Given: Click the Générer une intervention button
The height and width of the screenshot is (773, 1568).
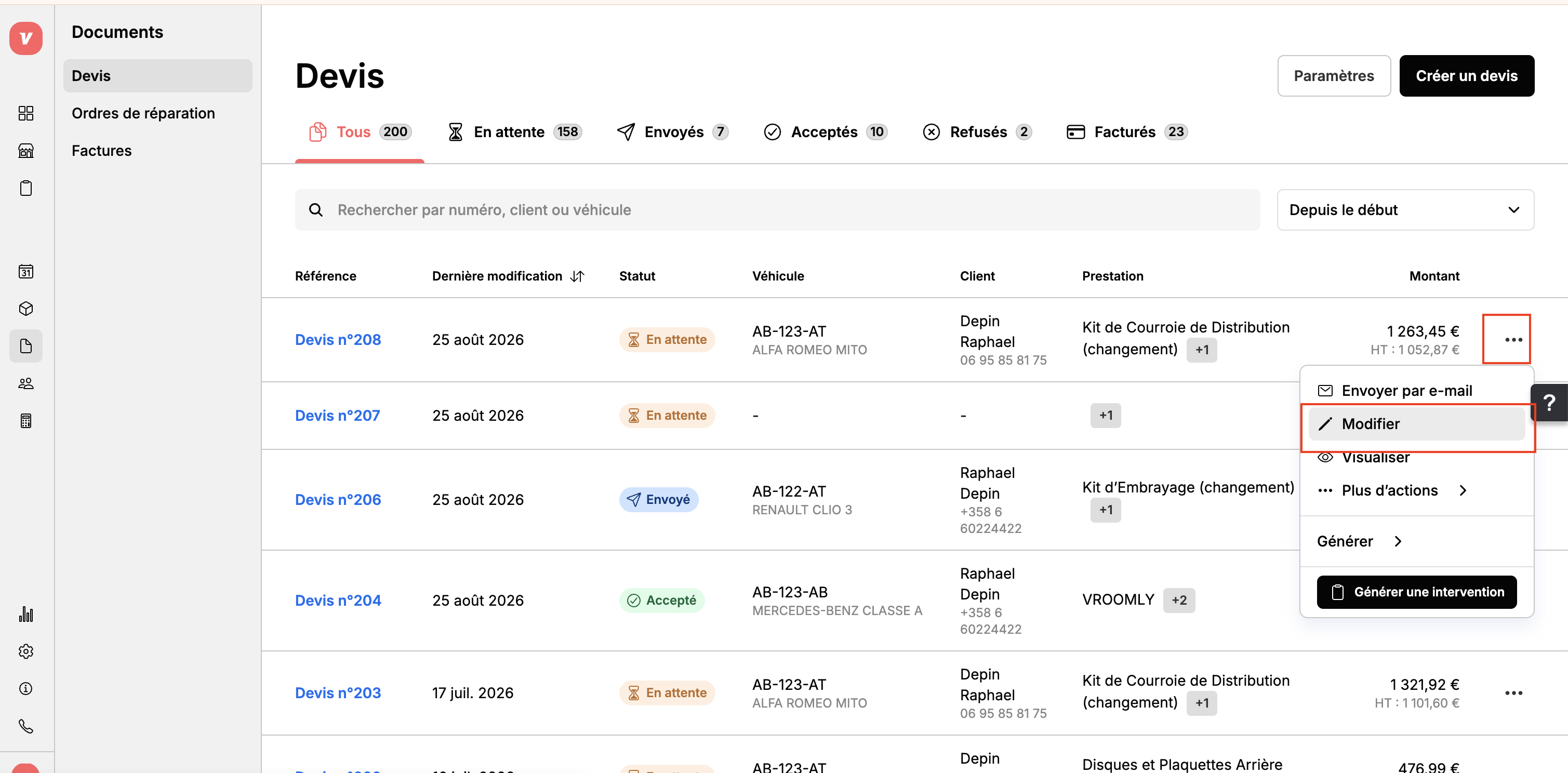Looking at the screenshot, I should [1416, 592].
